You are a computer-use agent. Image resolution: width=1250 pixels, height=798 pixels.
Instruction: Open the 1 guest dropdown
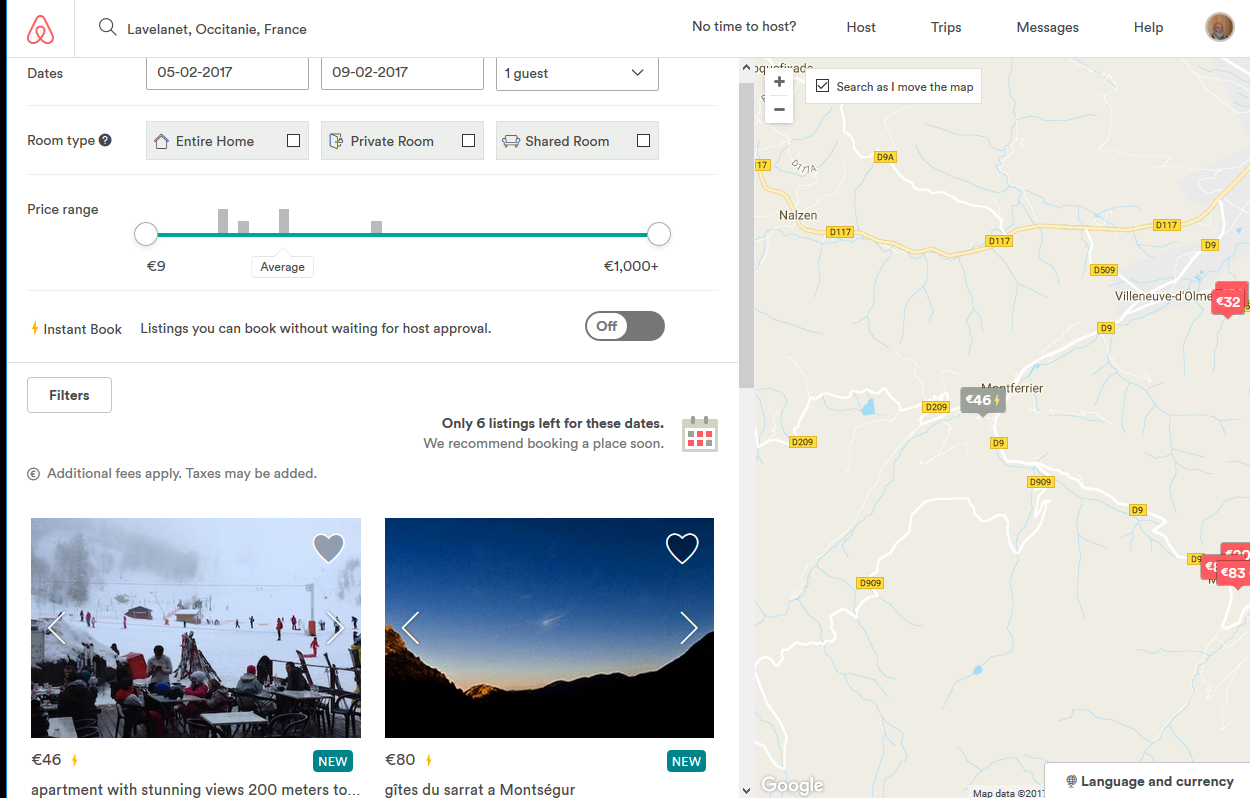point(577,73)
